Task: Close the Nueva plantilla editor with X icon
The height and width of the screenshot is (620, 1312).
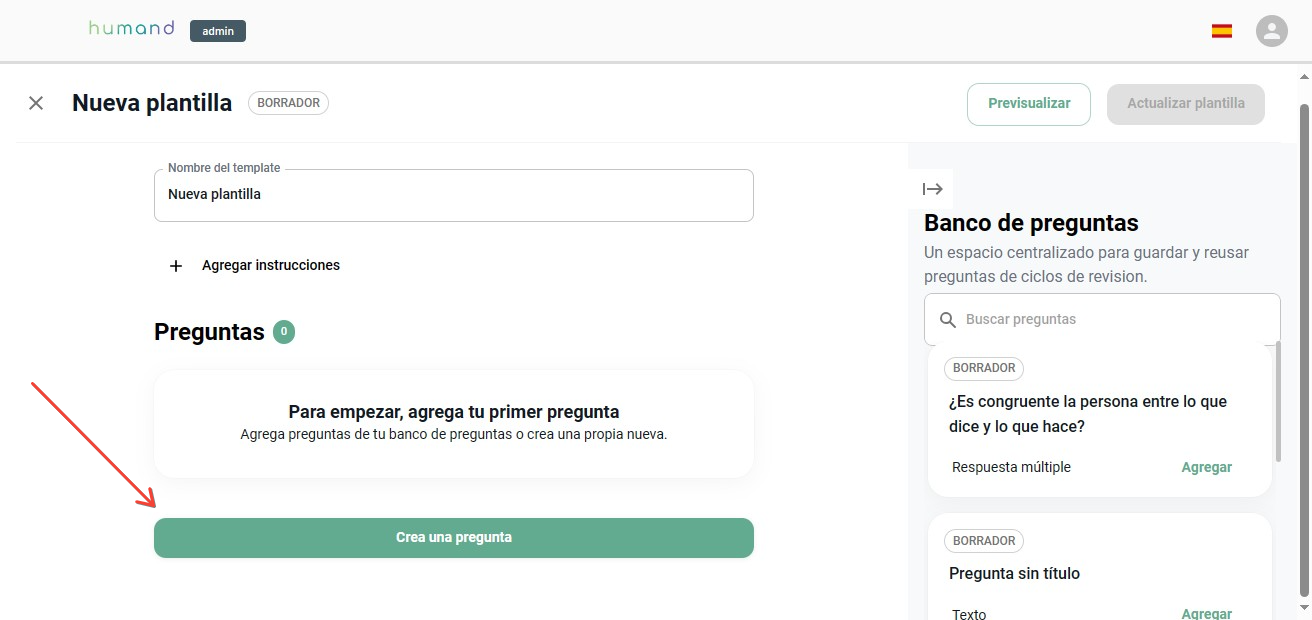Action: [36, 103]
